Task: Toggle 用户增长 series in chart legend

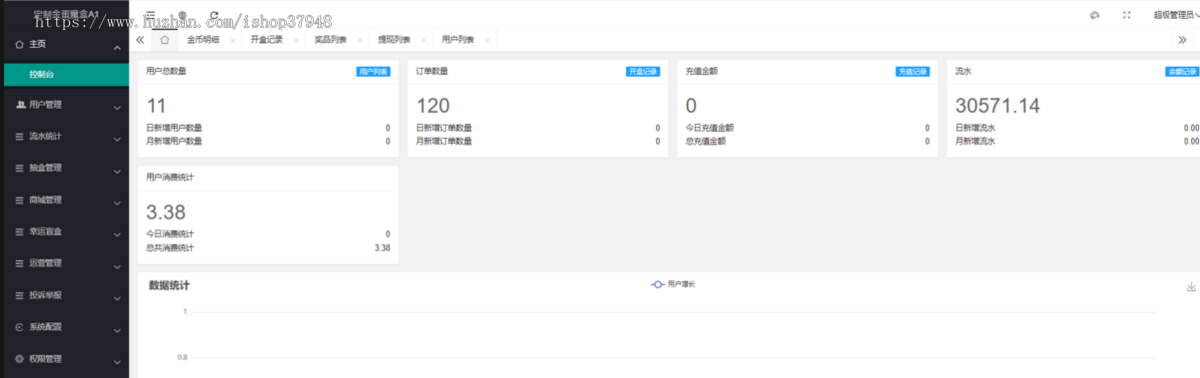Action: click(x=674, y=285)
